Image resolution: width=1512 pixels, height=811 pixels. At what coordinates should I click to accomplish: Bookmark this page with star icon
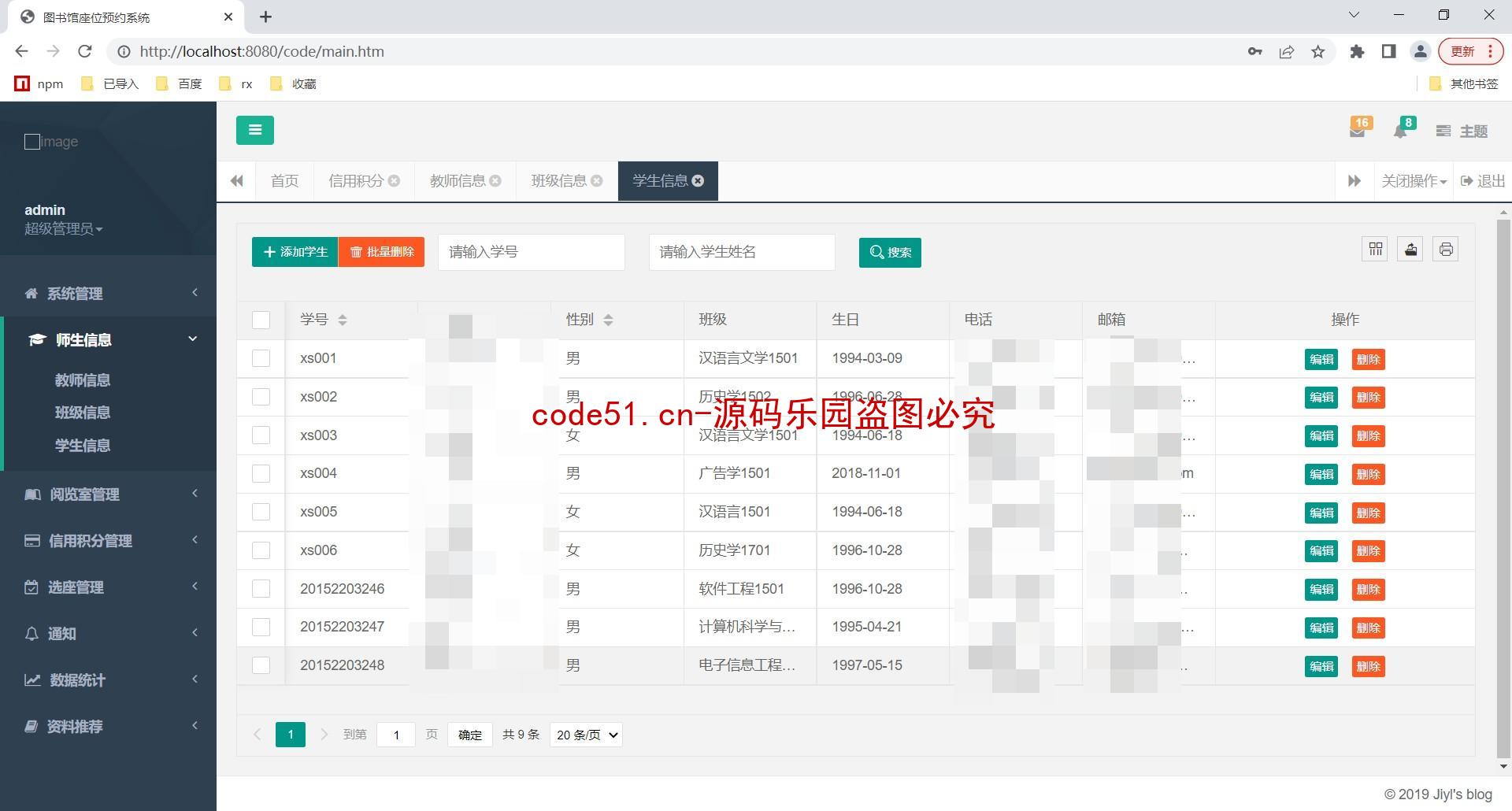1318,51
